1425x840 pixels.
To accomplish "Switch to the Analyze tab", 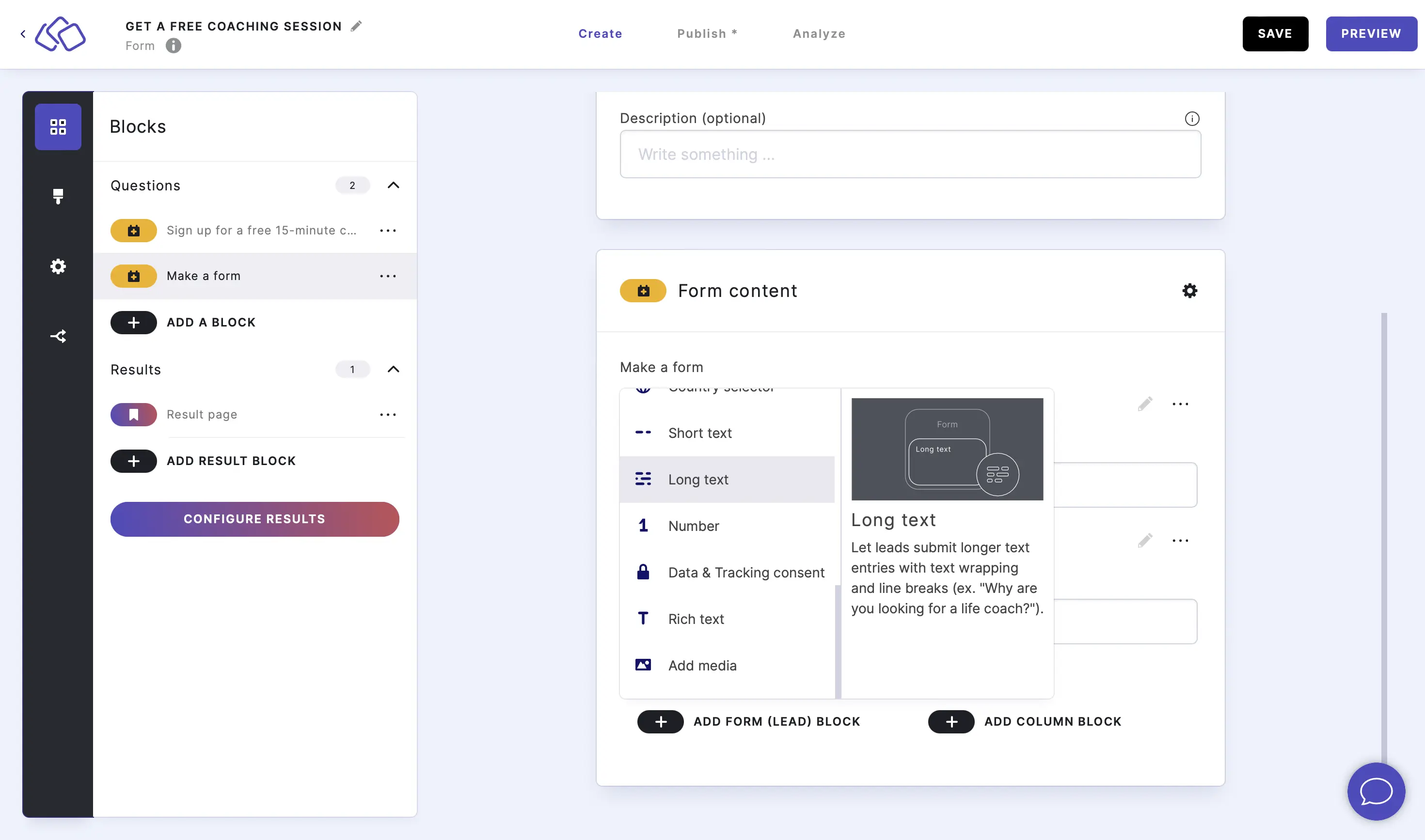I will [x=819, y=33].
